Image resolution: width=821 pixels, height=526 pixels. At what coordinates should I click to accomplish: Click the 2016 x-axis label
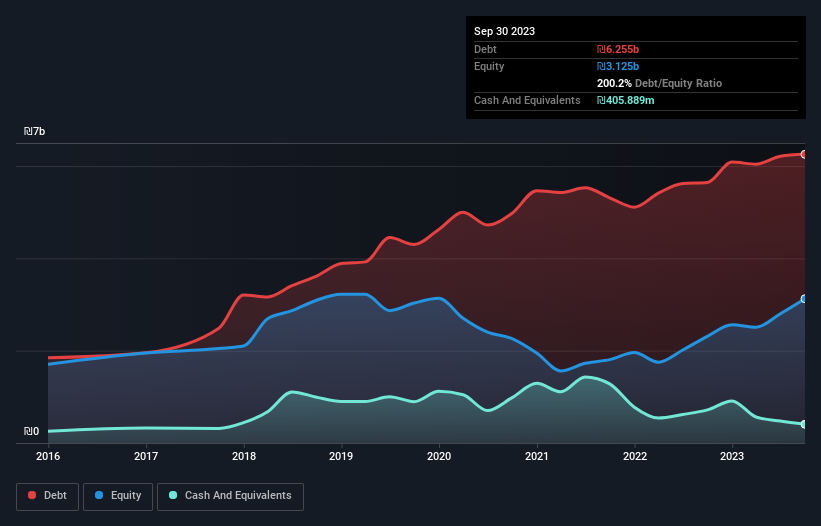(48, 456)
